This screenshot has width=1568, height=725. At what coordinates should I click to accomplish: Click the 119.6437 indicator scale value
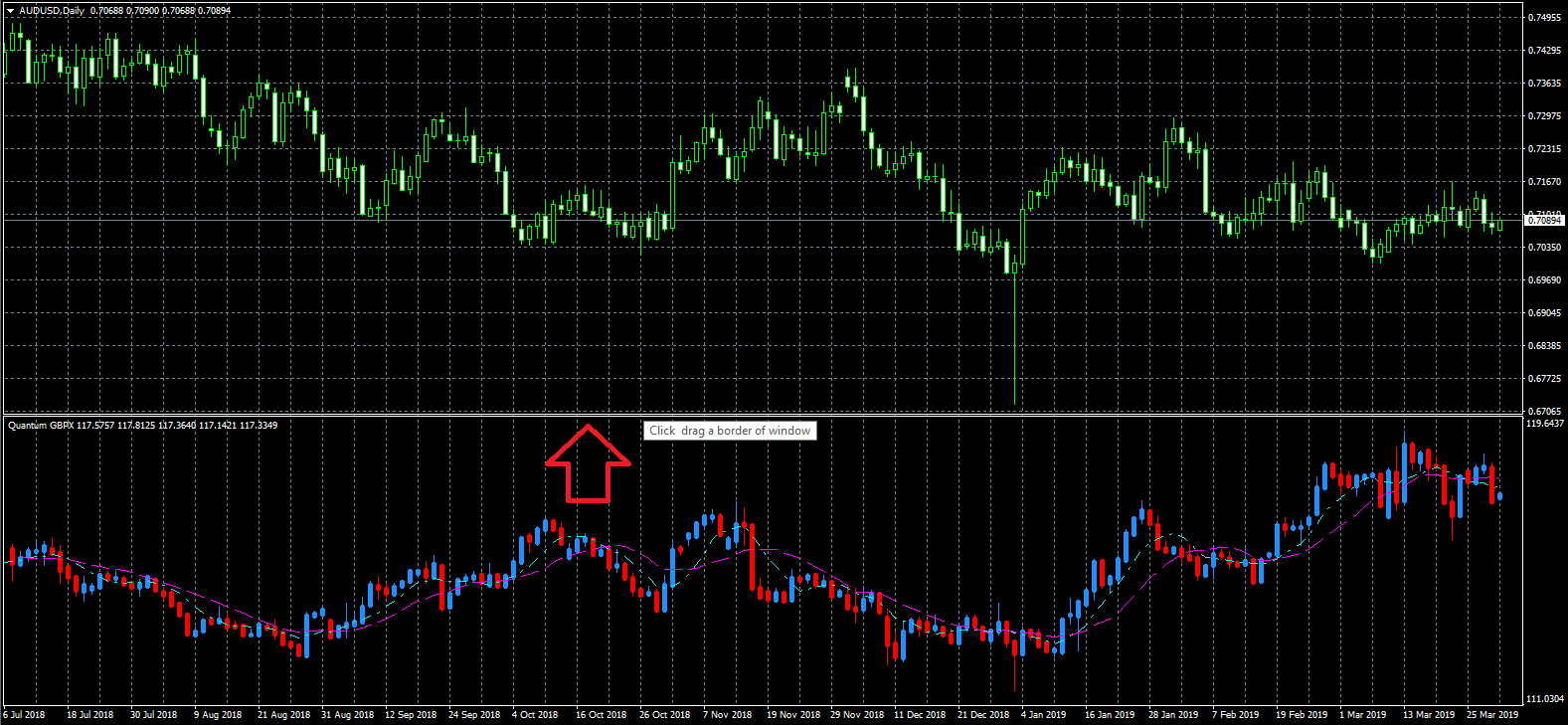pos(1545,424)
